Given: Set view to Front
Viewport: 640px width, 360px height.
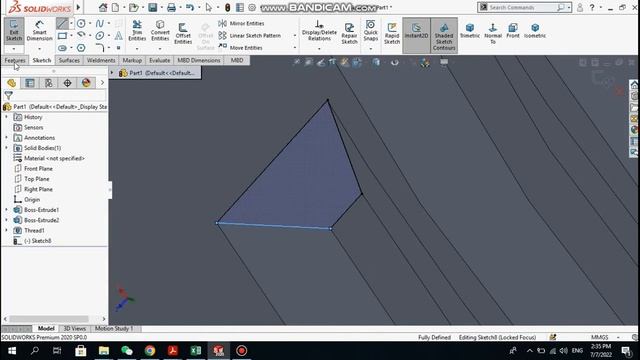Looking at the screenshot, I should 513,31.
